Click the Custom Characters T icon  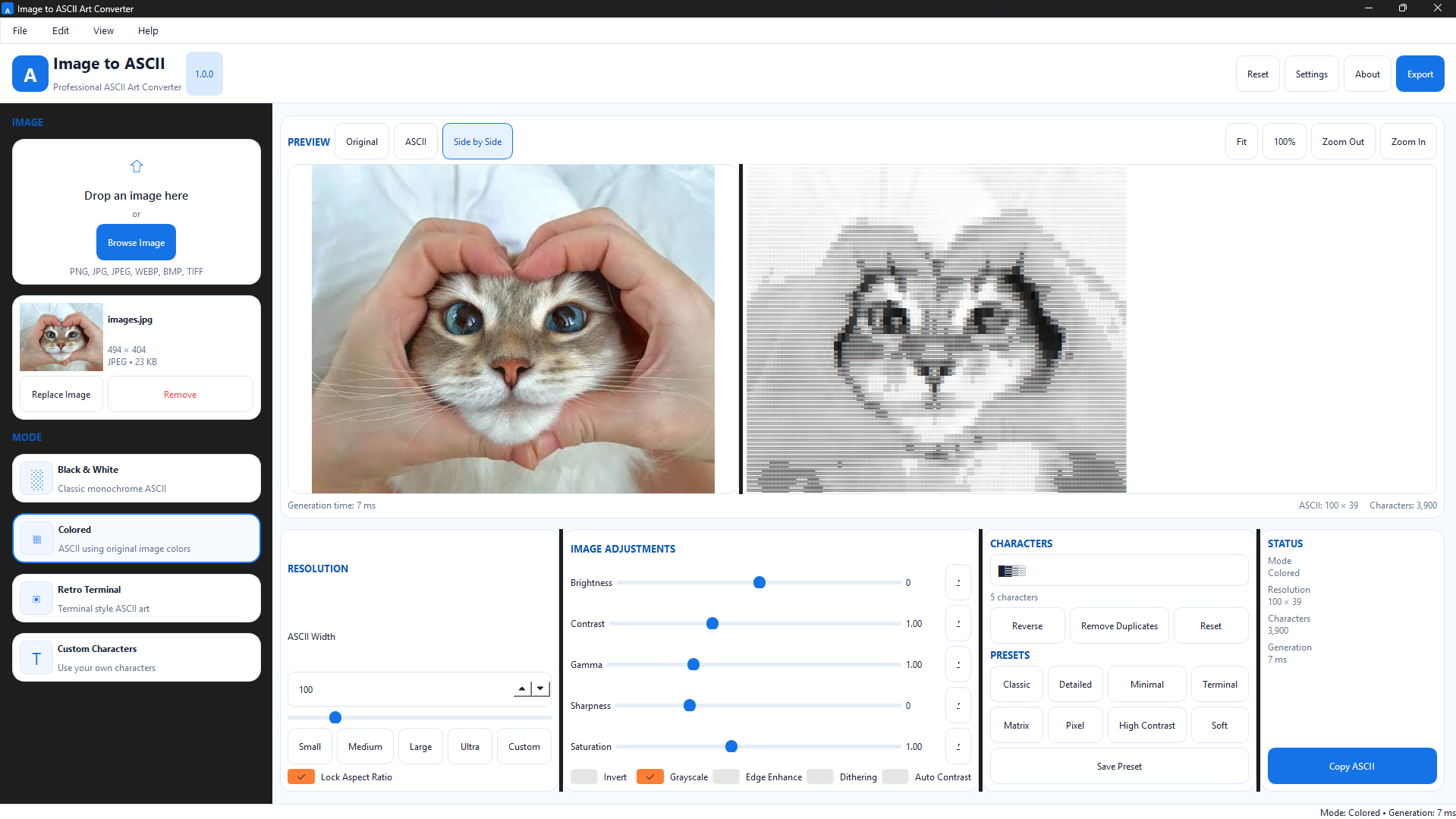click(36, 658)
